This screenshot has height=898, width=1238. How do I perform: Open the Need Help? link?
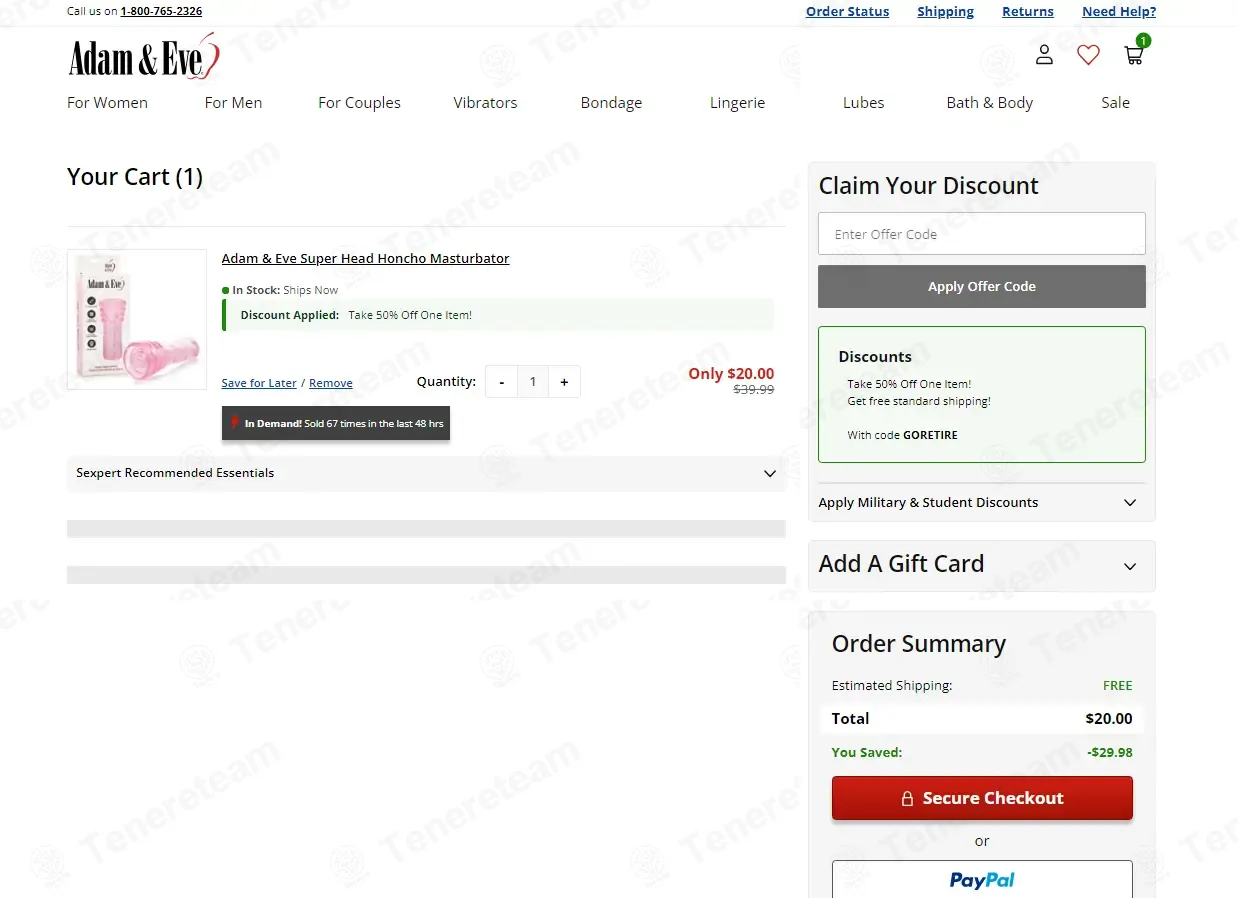(x=1119, y=12)
